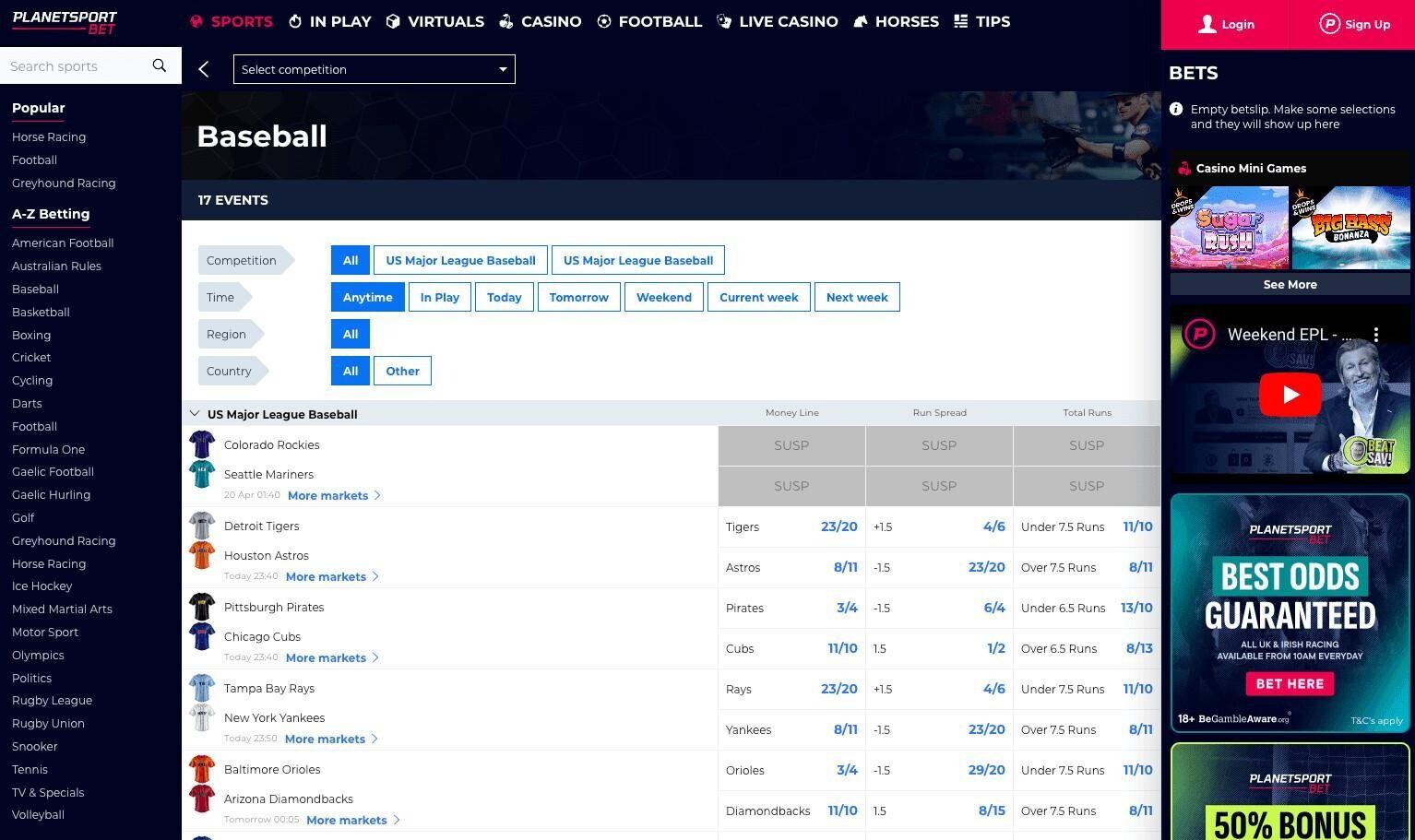Image resolution: width=1415 pixels, height=840 pixels.
Task: Click See More under Casino Mini Games
Action: [1290, 284]
